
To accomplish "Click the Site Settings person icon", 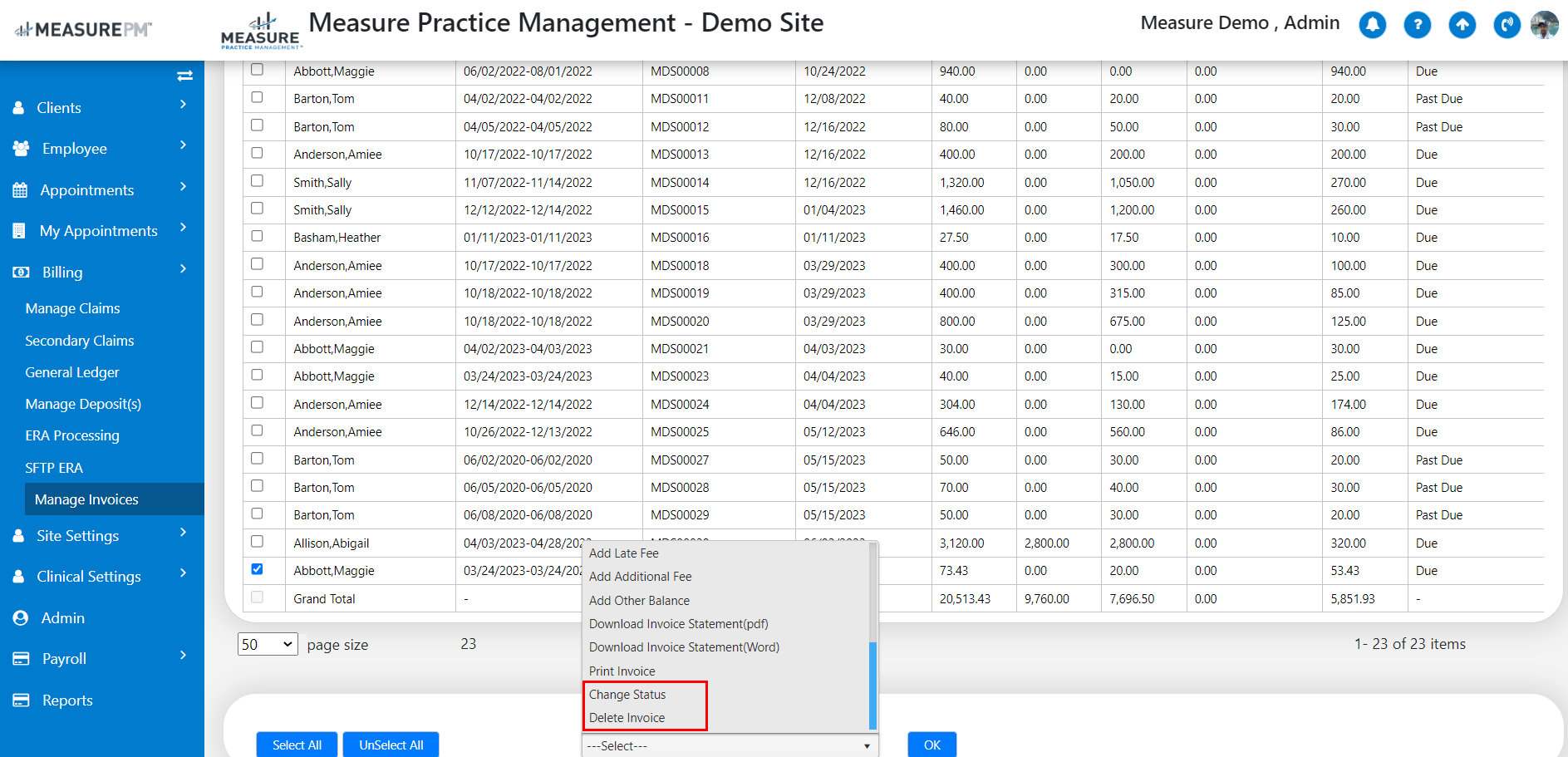I will pos(18,536).
